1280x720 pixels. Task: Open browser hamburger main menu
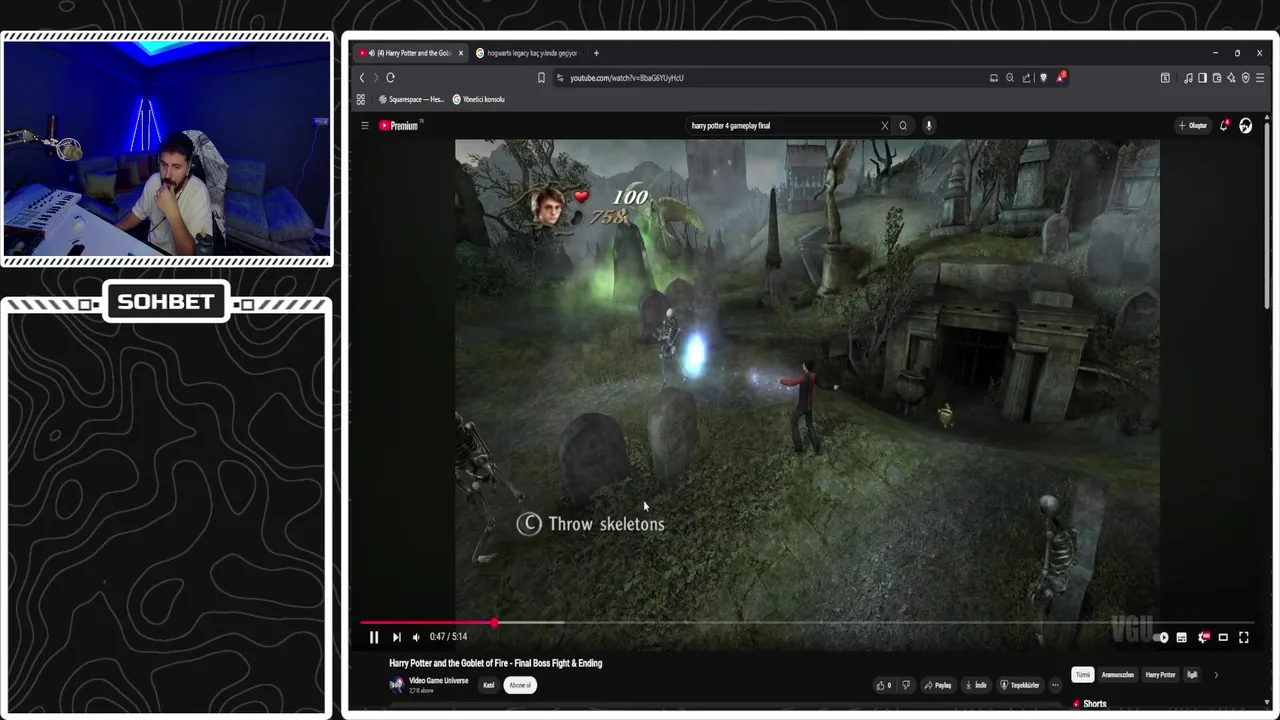[1260, 78]
